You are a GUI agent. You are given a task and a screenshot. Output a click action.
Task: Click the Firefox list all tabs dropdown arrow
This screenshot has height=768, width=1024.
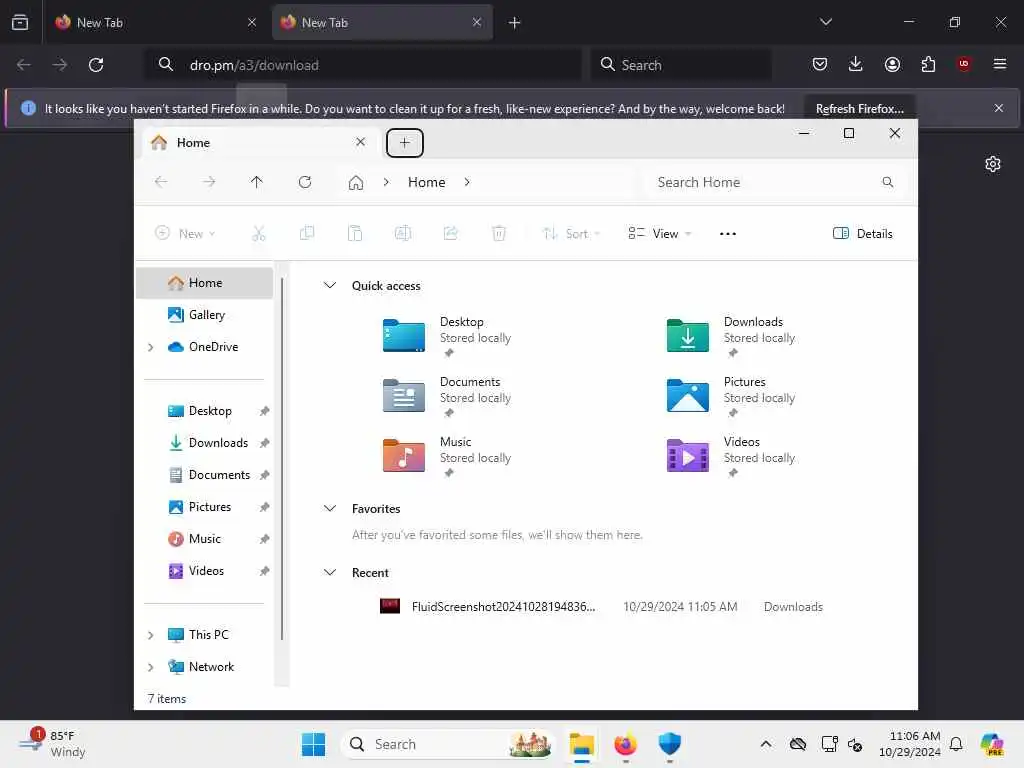click(x=825, y=22)
